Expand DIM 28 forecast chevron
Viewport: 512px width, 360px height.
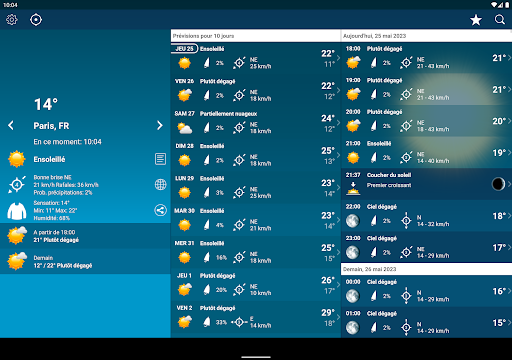[338, 155]
